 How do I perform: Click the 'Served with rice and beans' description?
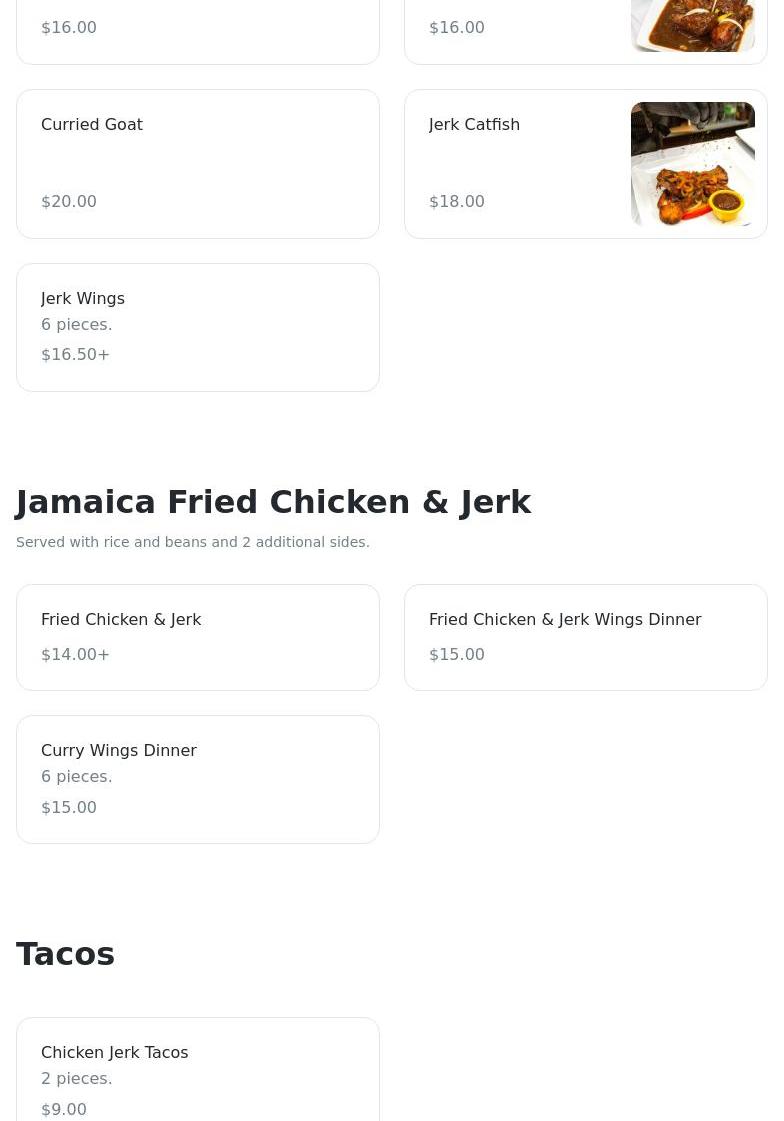click(193, 542)
